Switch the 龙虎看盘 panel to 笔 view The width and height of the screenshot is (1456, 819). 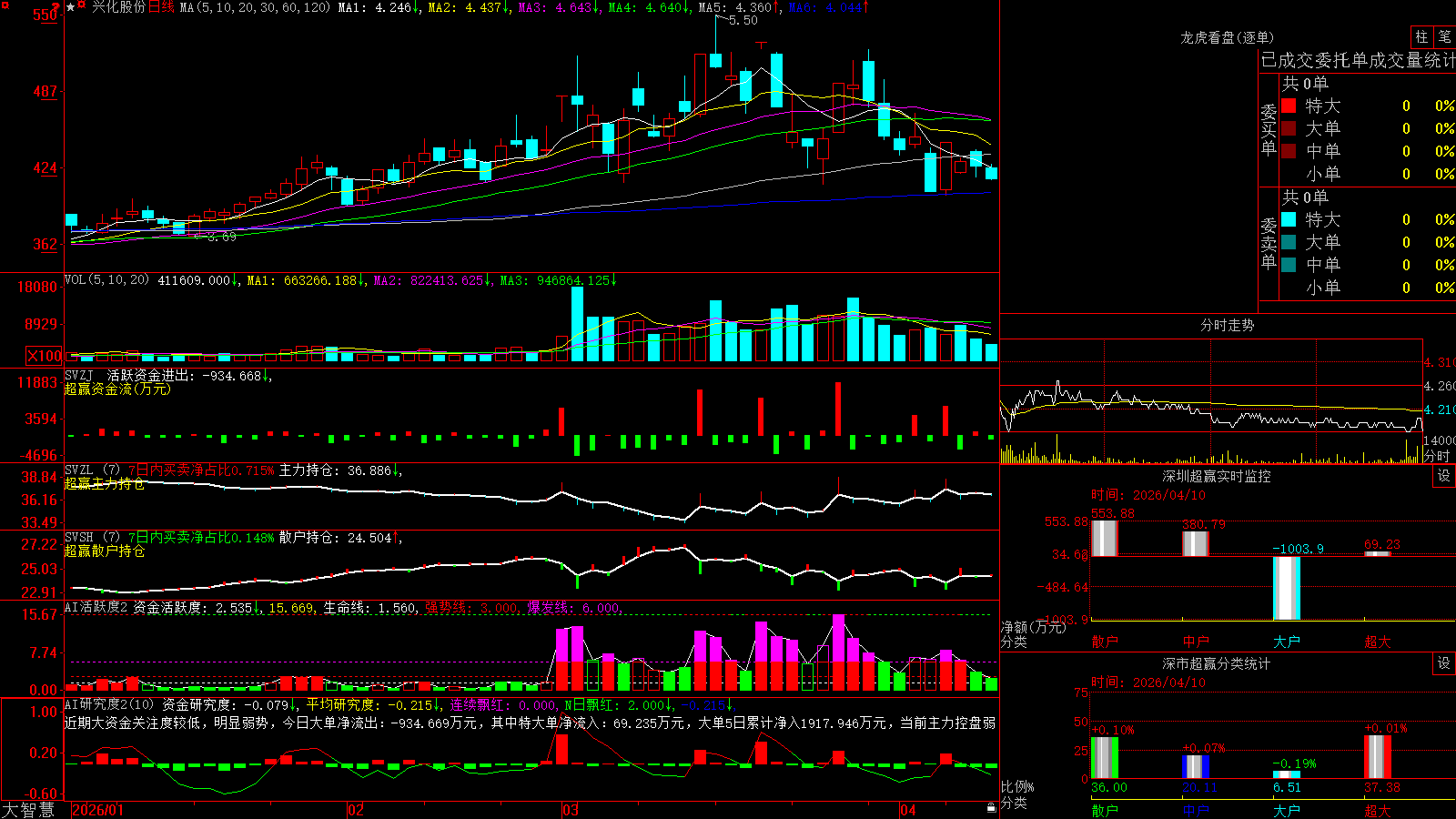(1444, 36)
